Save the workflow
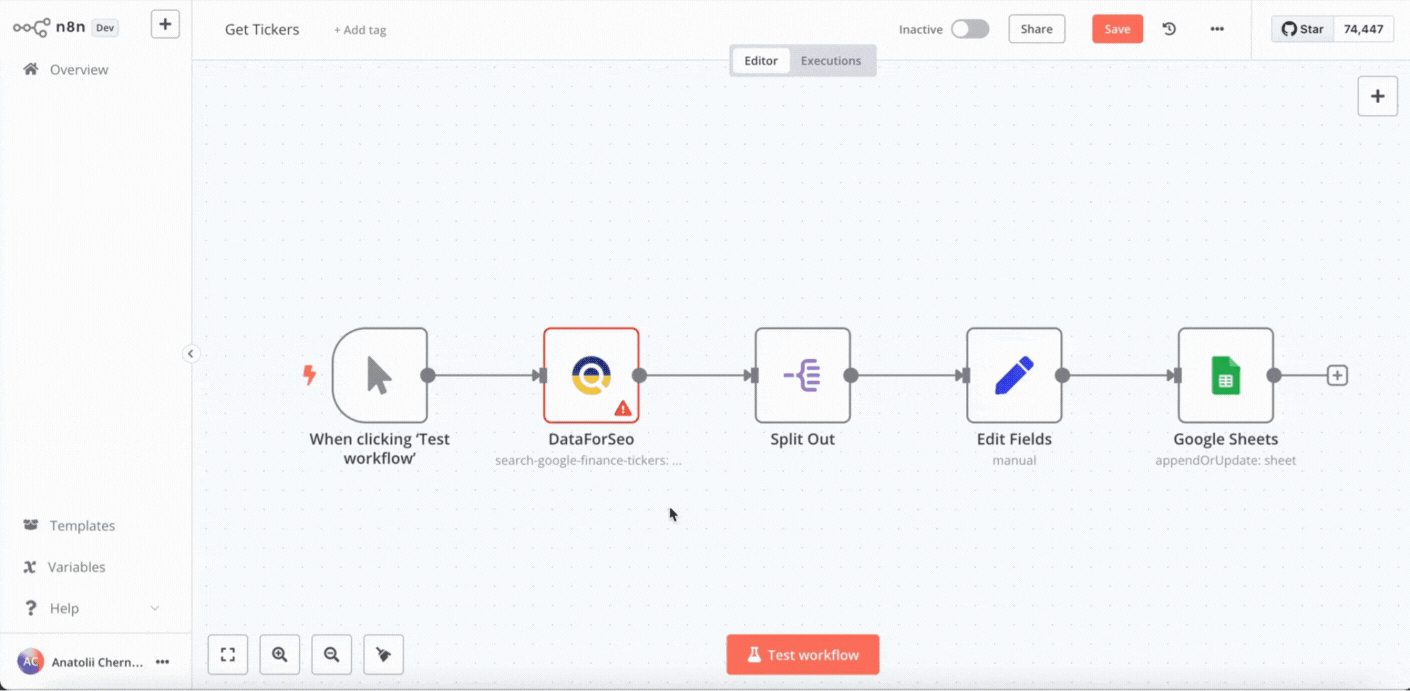 point(1117,29)
